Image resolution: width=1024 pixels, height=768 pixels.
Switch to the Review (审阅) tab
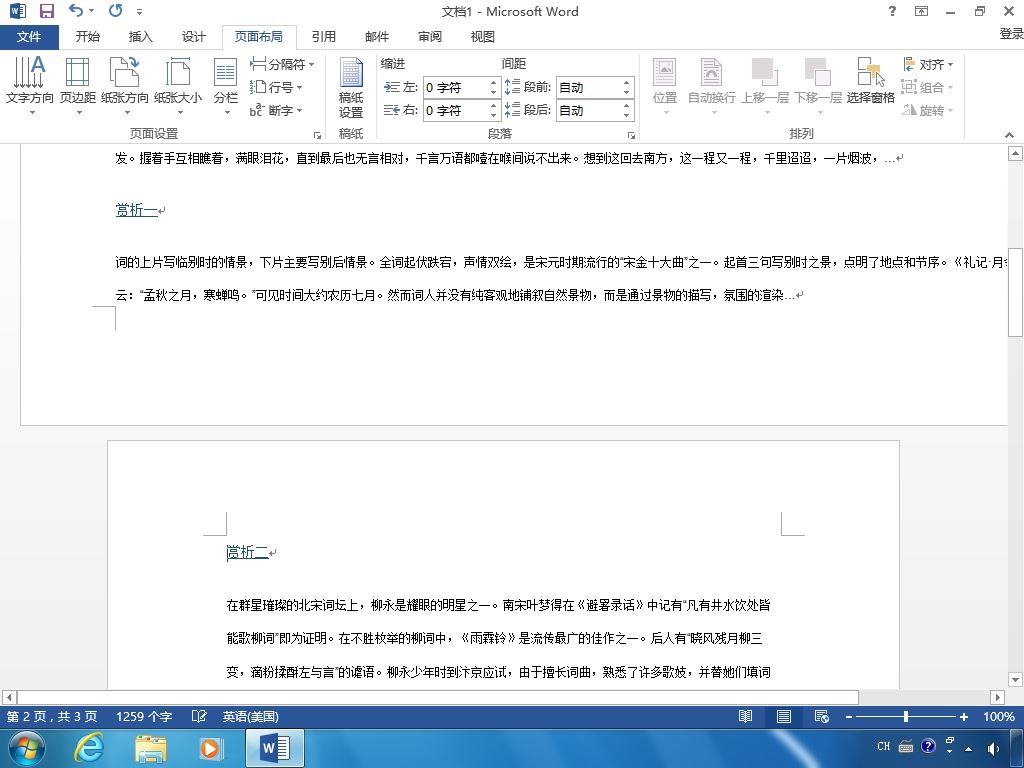tap(430, 37)
